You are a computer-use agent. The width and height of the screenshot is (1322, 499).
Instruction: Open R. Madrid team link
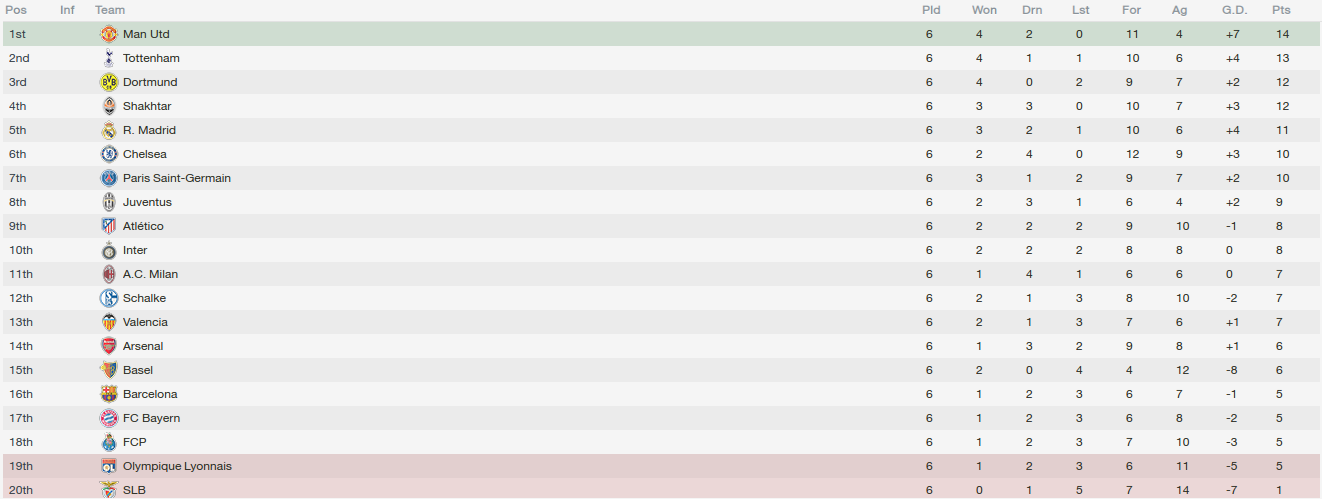[149, 130]
